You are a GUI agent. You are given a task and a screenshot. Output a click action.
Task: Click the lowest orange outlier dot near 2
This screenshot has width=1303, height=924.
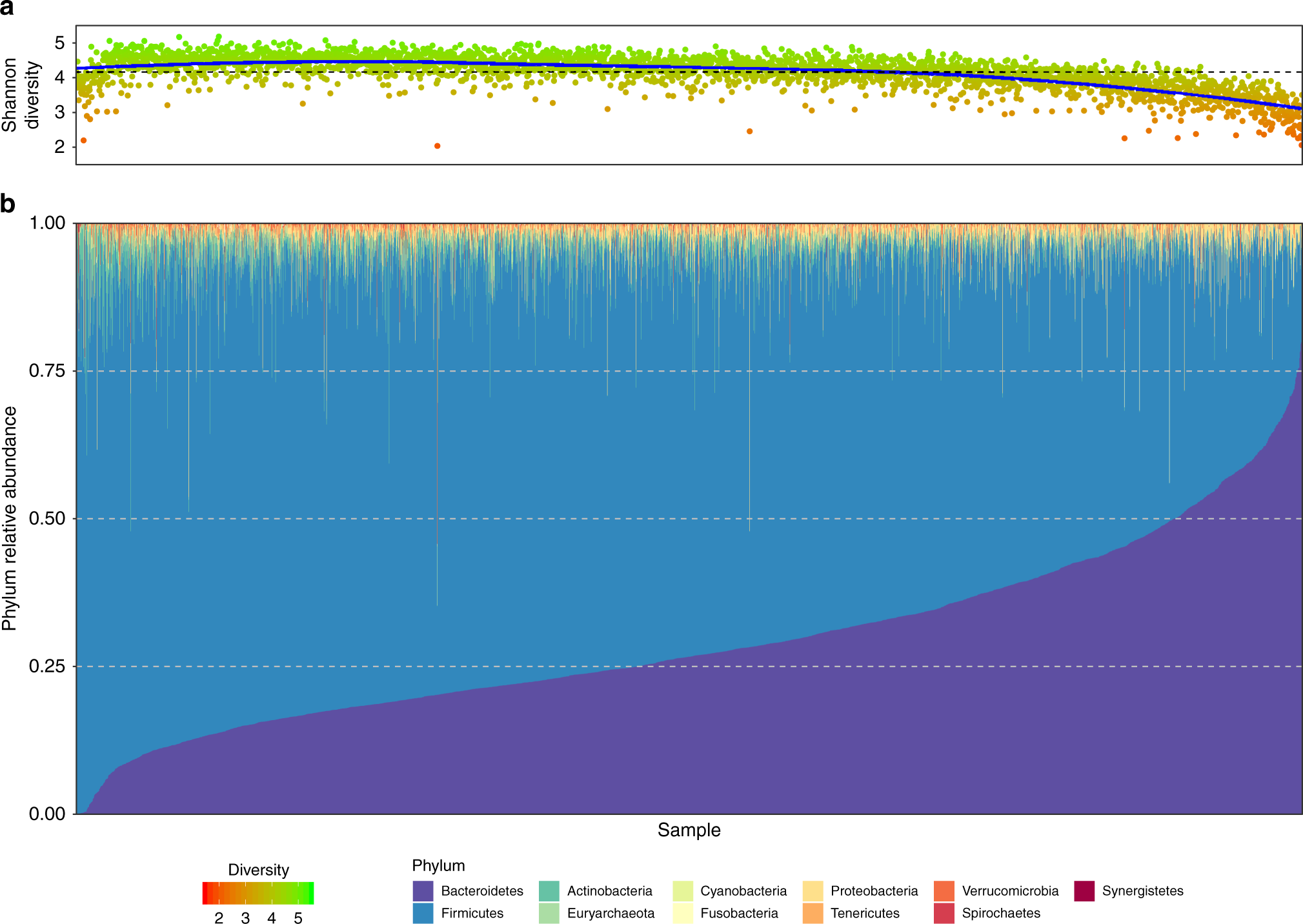pyautogui.click(x=437, y=146)
